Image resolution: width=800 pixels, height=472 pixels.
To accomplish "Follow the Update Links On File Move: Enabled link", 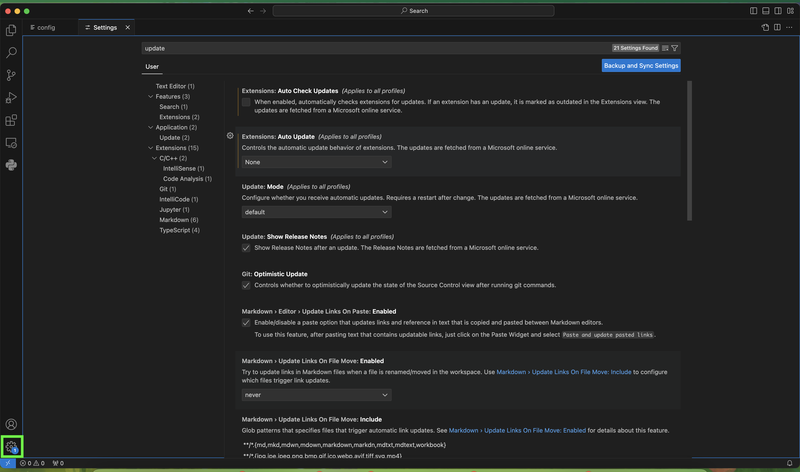I will (517, 431).
